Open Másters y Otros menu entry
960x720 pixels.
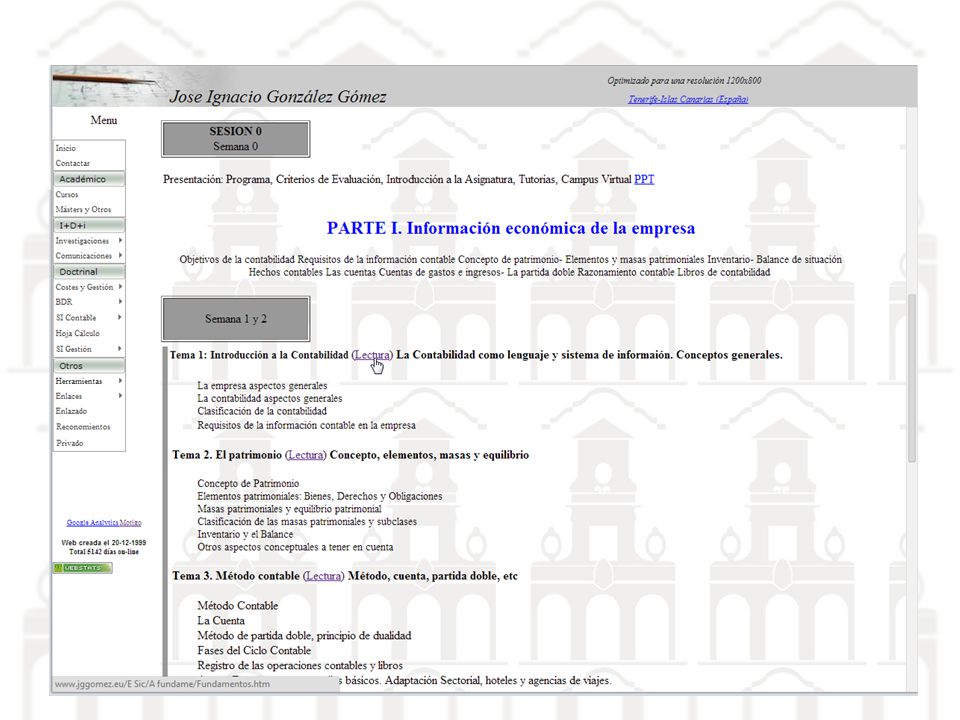click(x=83, y=209)
